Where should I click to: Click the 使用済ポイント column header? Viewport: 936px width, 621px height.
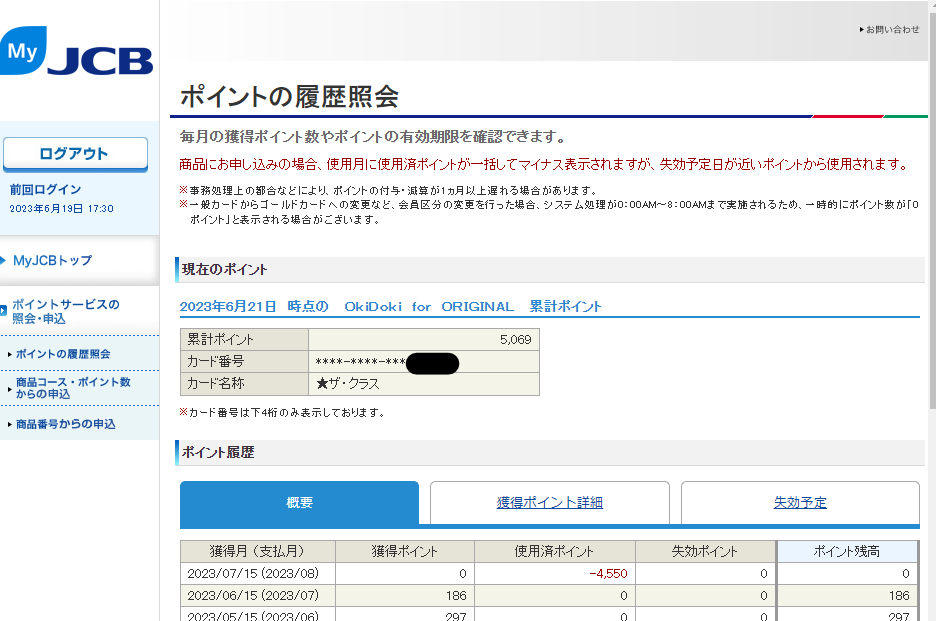click(x=555, y=551)
